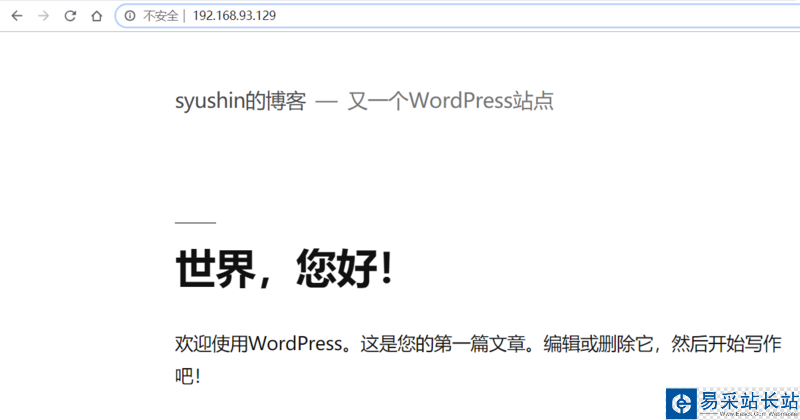Click the paragraph starting 欢迎使用WordPress
Screen dimensions: 800x420
[x=478, y=360]
